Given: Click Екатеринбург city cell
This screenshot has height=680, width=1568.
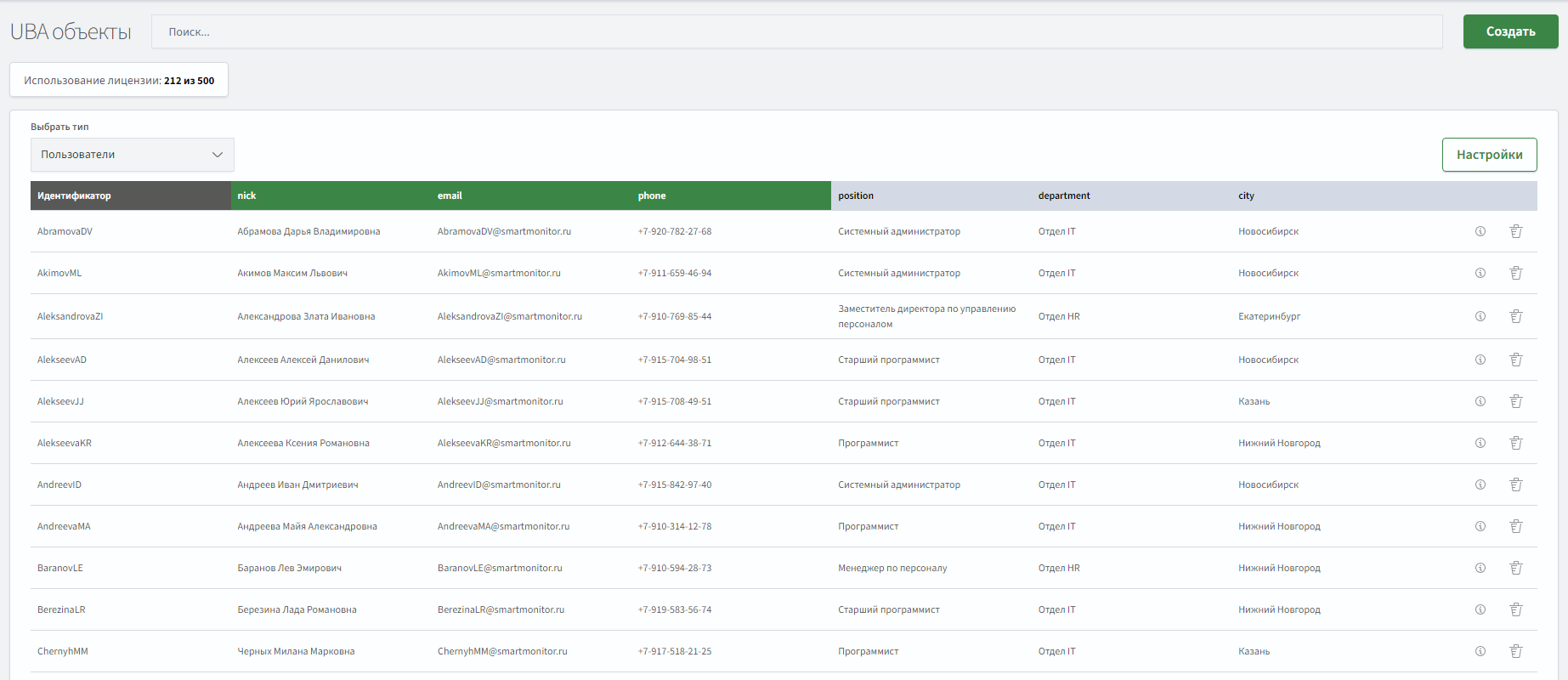Looking at the screenshot, I should click(1269, 316).
